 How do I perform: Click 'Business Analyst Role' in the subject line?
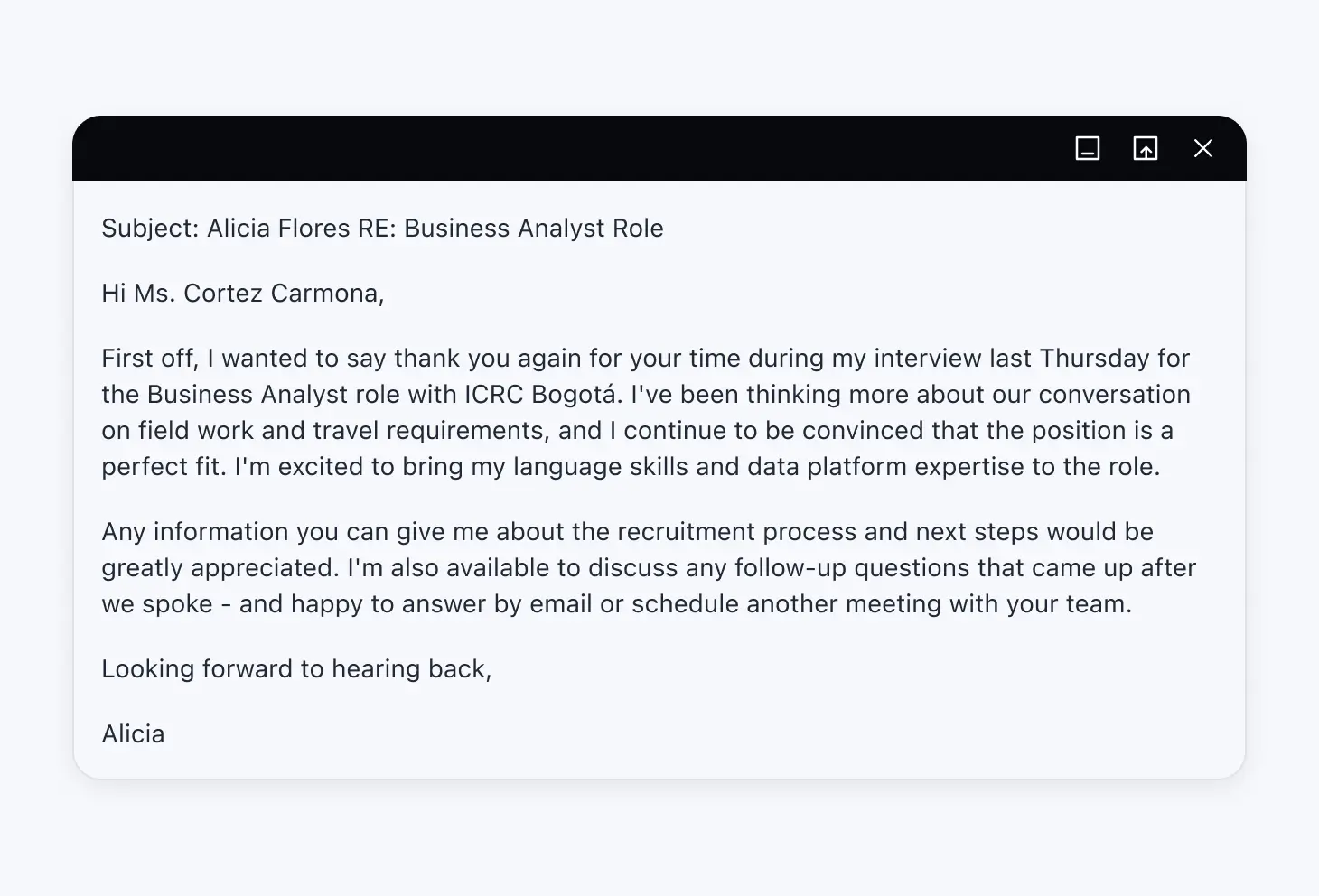pyautogui.click(x=533, y=229)
